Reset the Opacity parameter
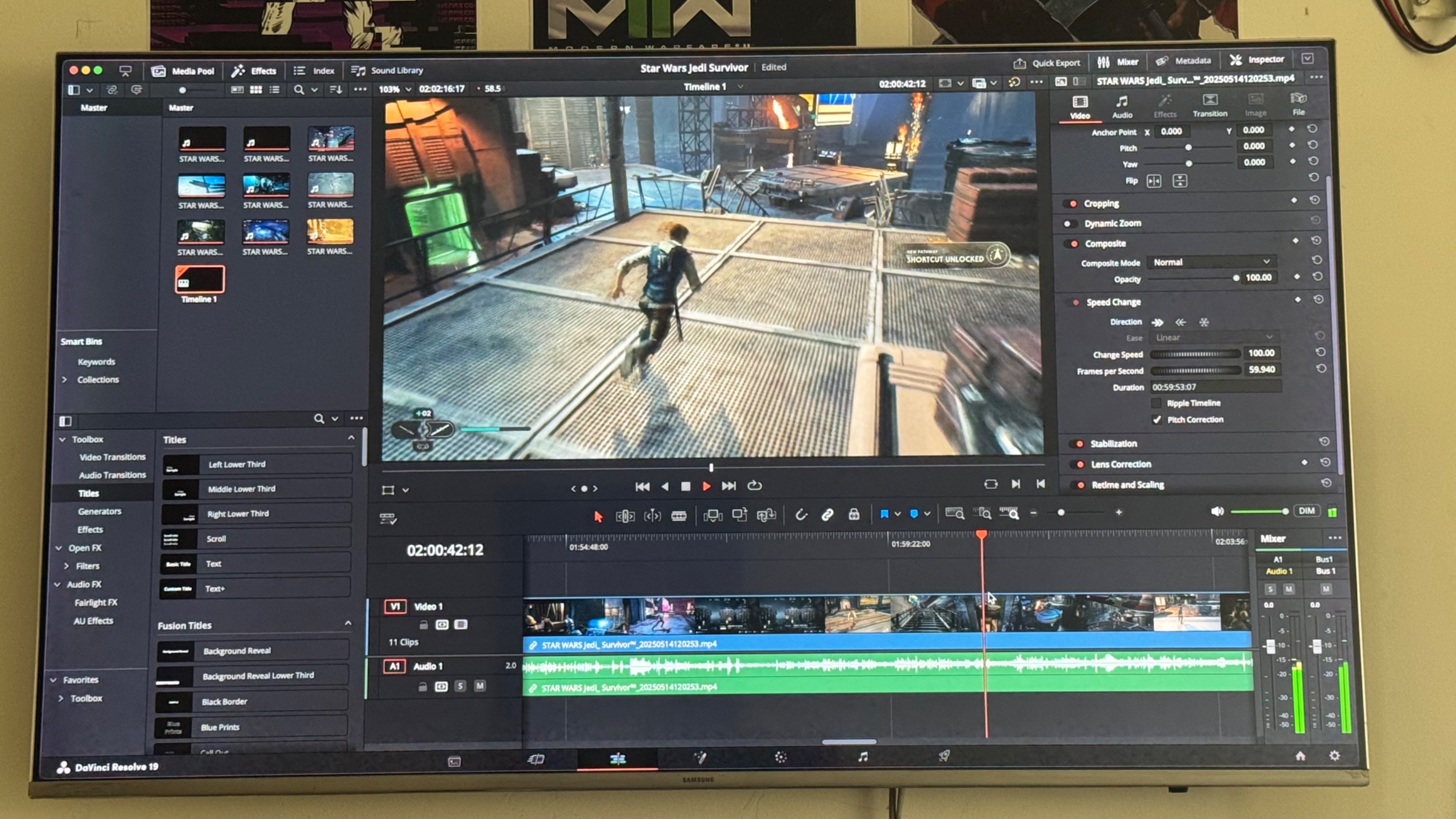 click(x=1317, y=277)
